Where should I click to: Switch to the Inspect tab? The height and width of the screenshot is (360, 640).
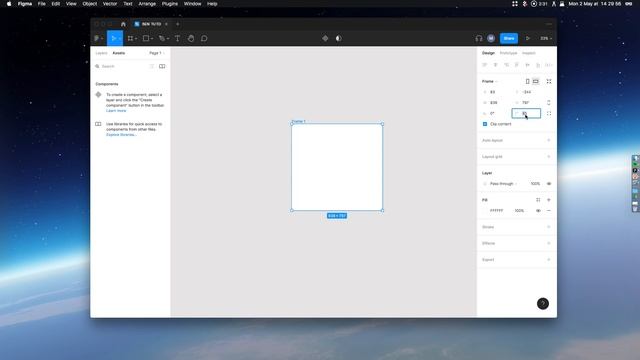click(x=529, y=53)
